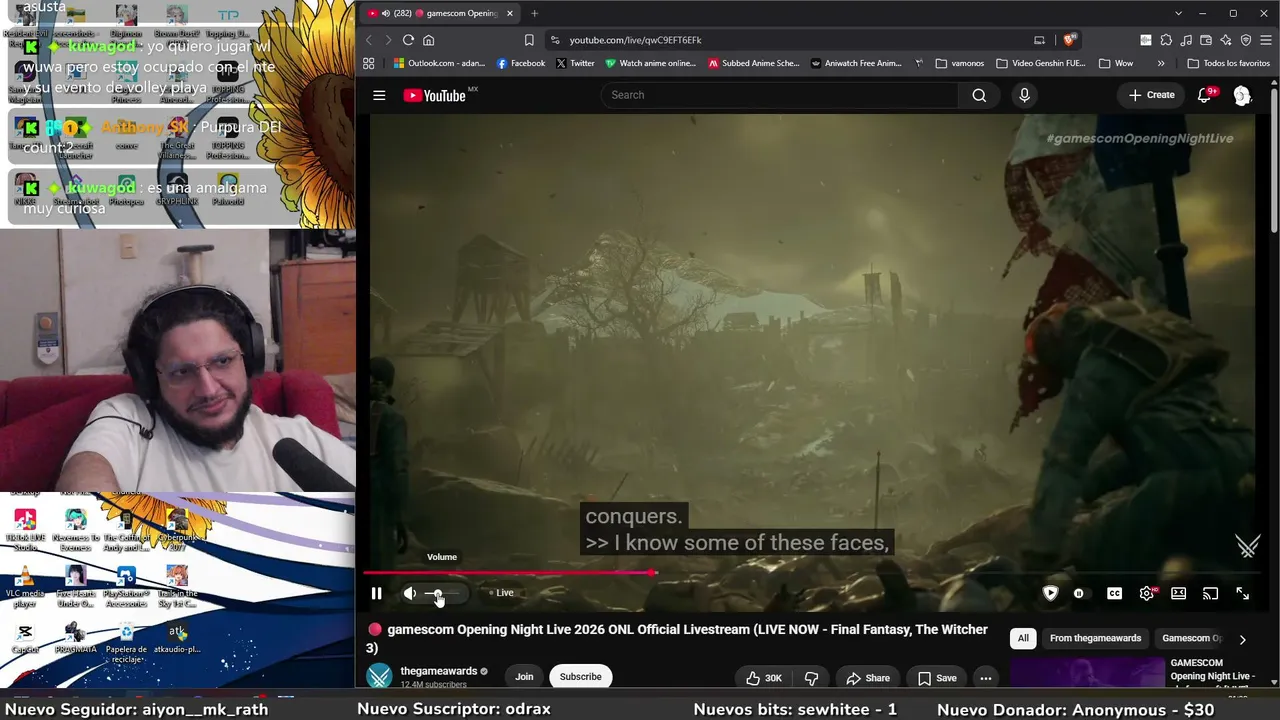Open Brave Shields lion icon
The width and height of the screenshot is (1280, 720).
point(1069,40)
